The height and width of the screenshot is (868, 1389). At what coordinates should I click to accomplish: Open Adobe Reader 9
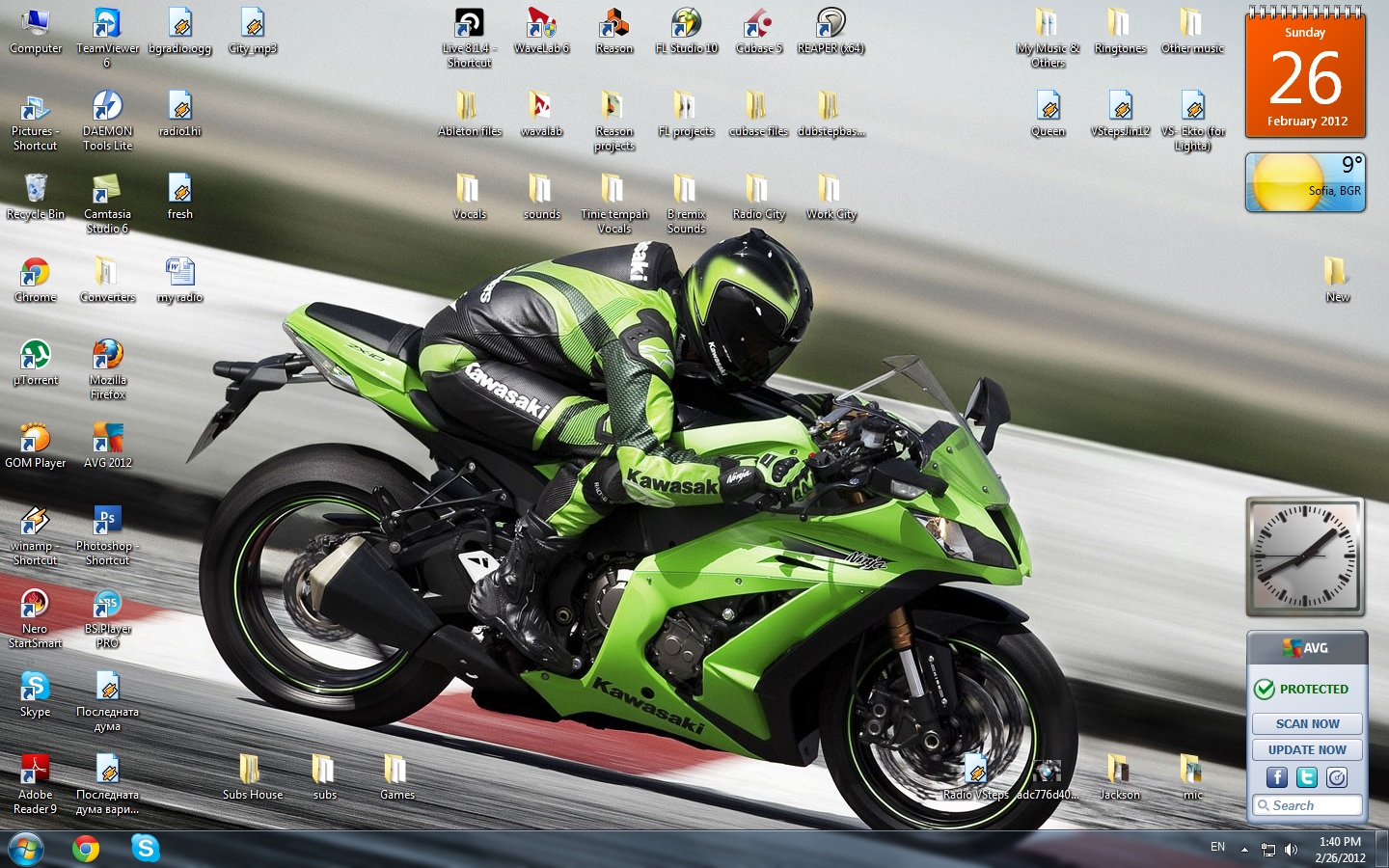tap(36, 784)
